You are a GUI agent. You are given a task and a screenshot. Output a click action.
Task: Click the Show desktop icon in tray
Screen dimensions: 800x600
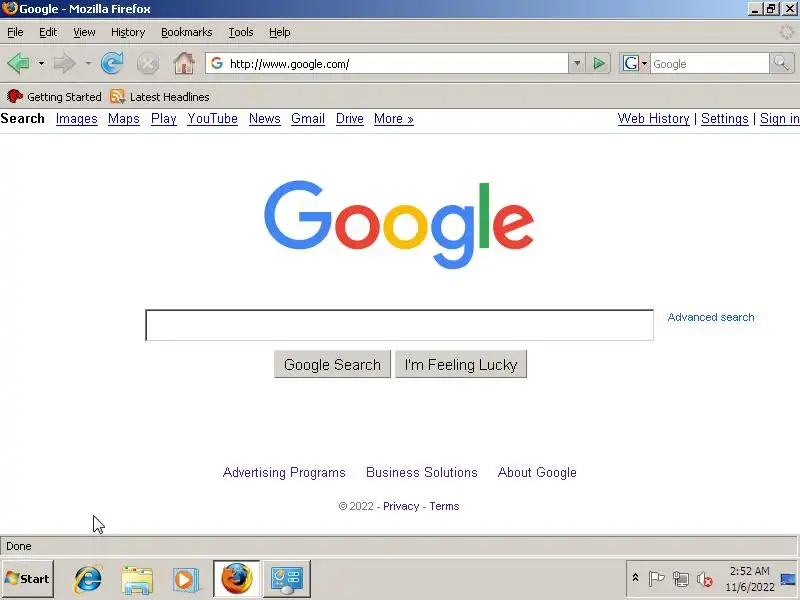(x=788, y=579)
